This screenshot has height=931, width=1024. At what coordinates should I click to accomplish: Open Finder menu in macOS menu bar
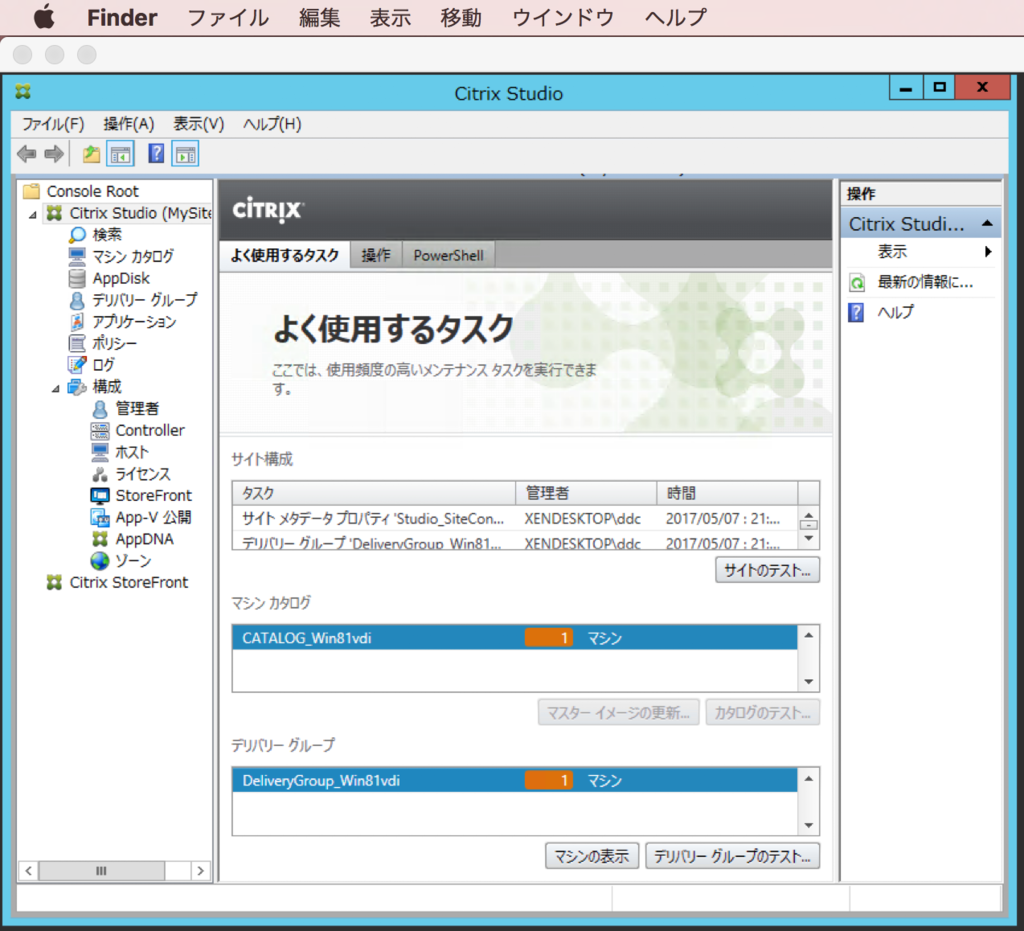click(122, 17)
